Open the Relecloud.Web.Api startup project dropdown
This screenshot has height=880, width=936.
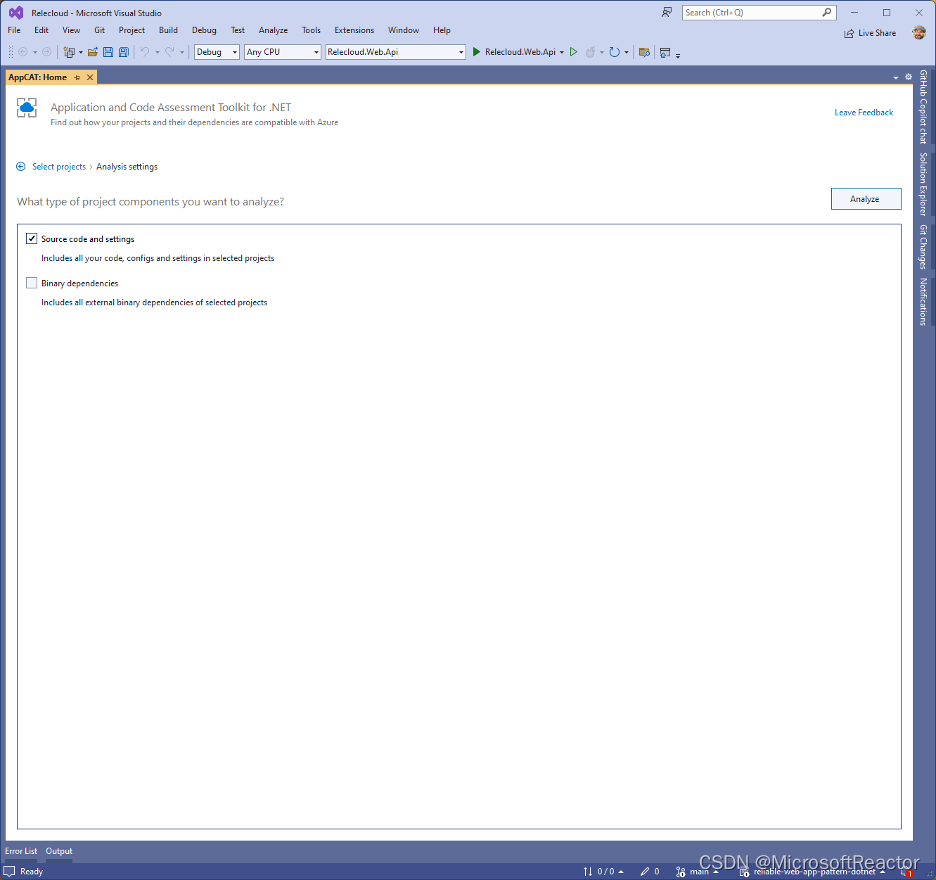point(395,52)
